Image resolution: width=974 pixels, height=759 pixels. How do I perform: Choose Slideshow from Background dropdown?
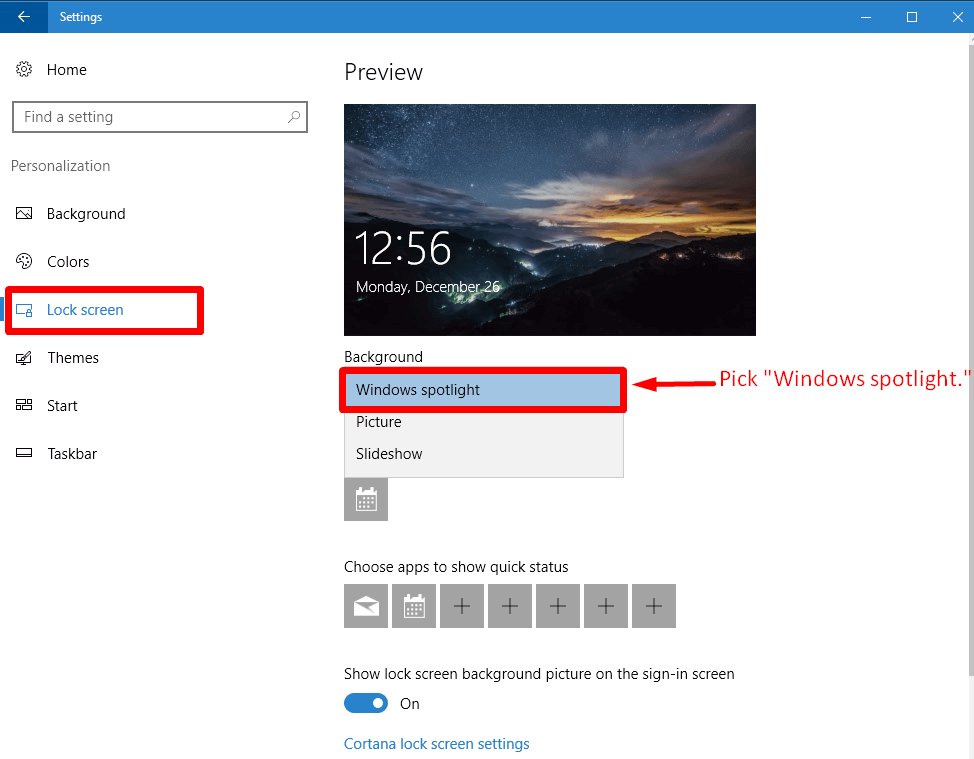[483, 454]
